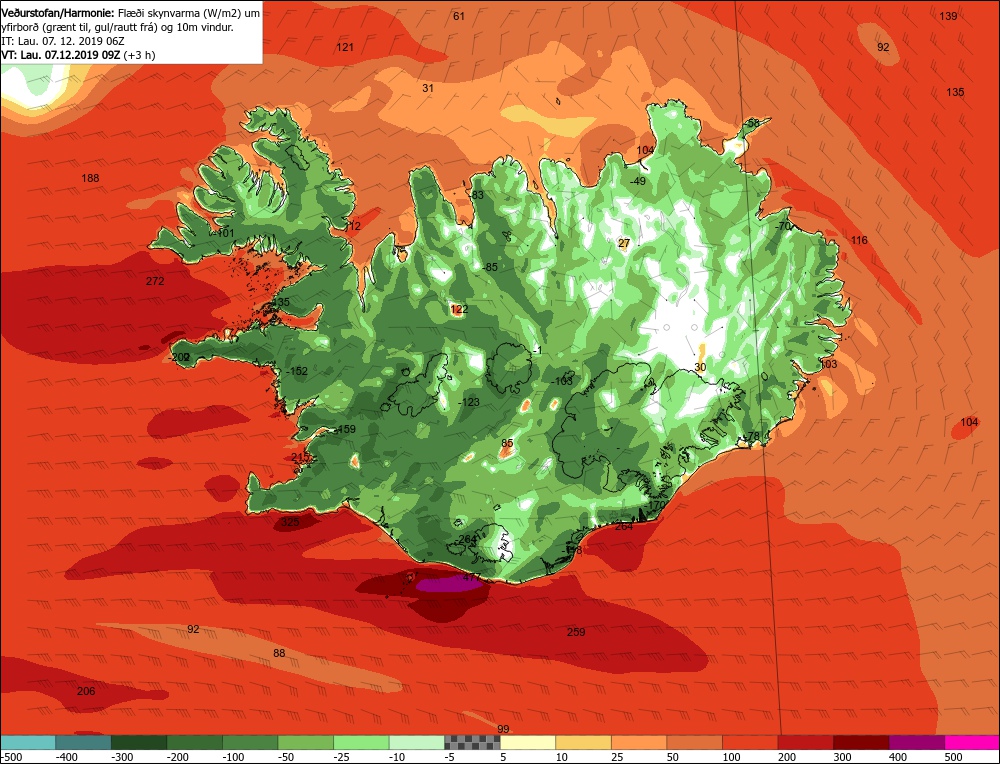Click legend swatch between -400 and -300

point(83,742)
